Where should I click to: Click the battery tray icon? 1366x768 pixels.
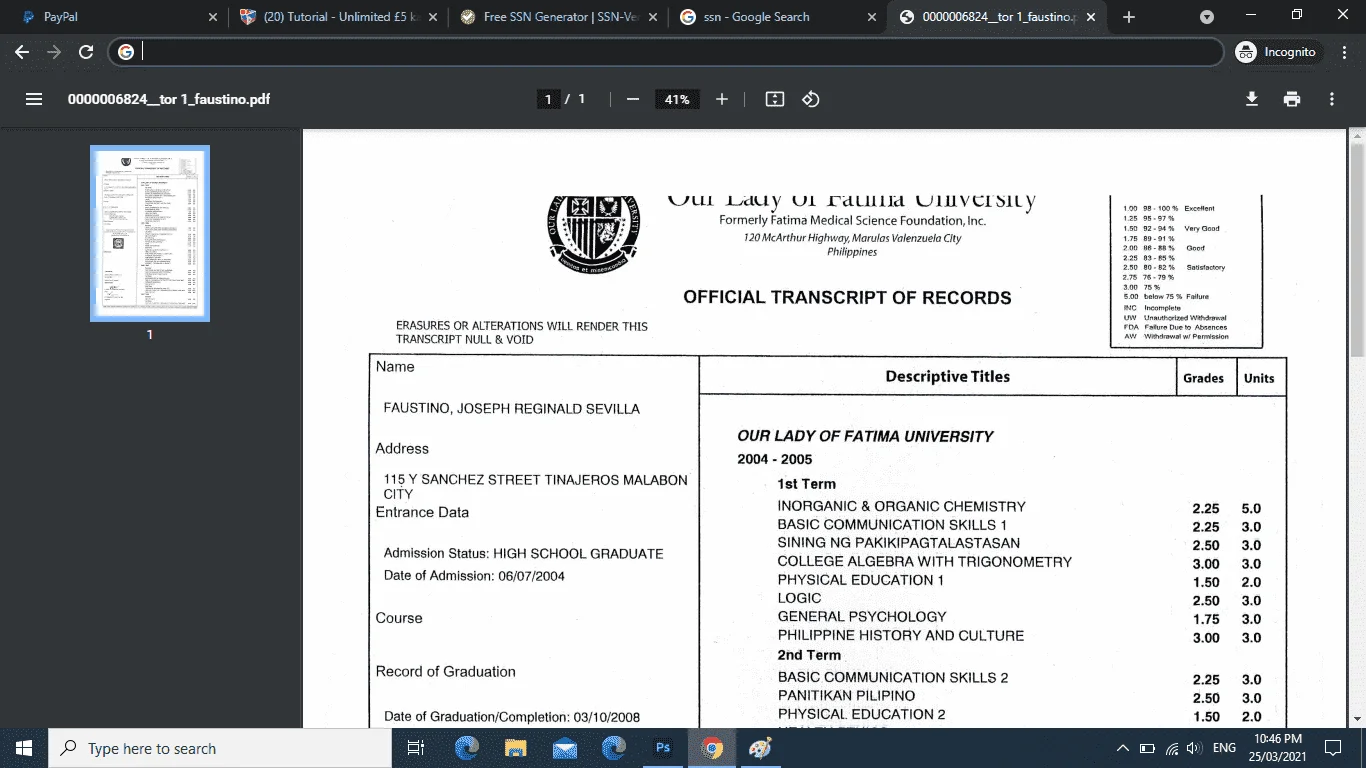pos(1147,748)
